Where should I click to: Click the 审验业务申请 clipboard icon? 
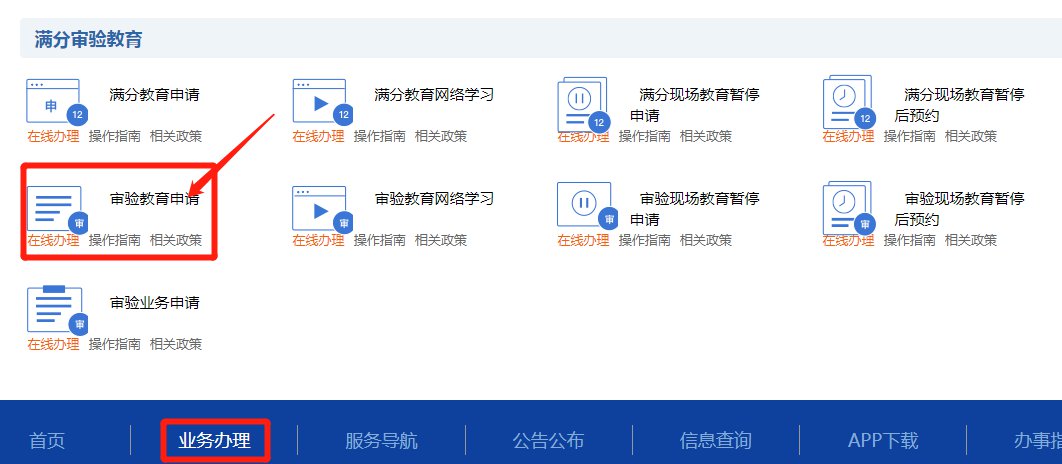point(53,310)
